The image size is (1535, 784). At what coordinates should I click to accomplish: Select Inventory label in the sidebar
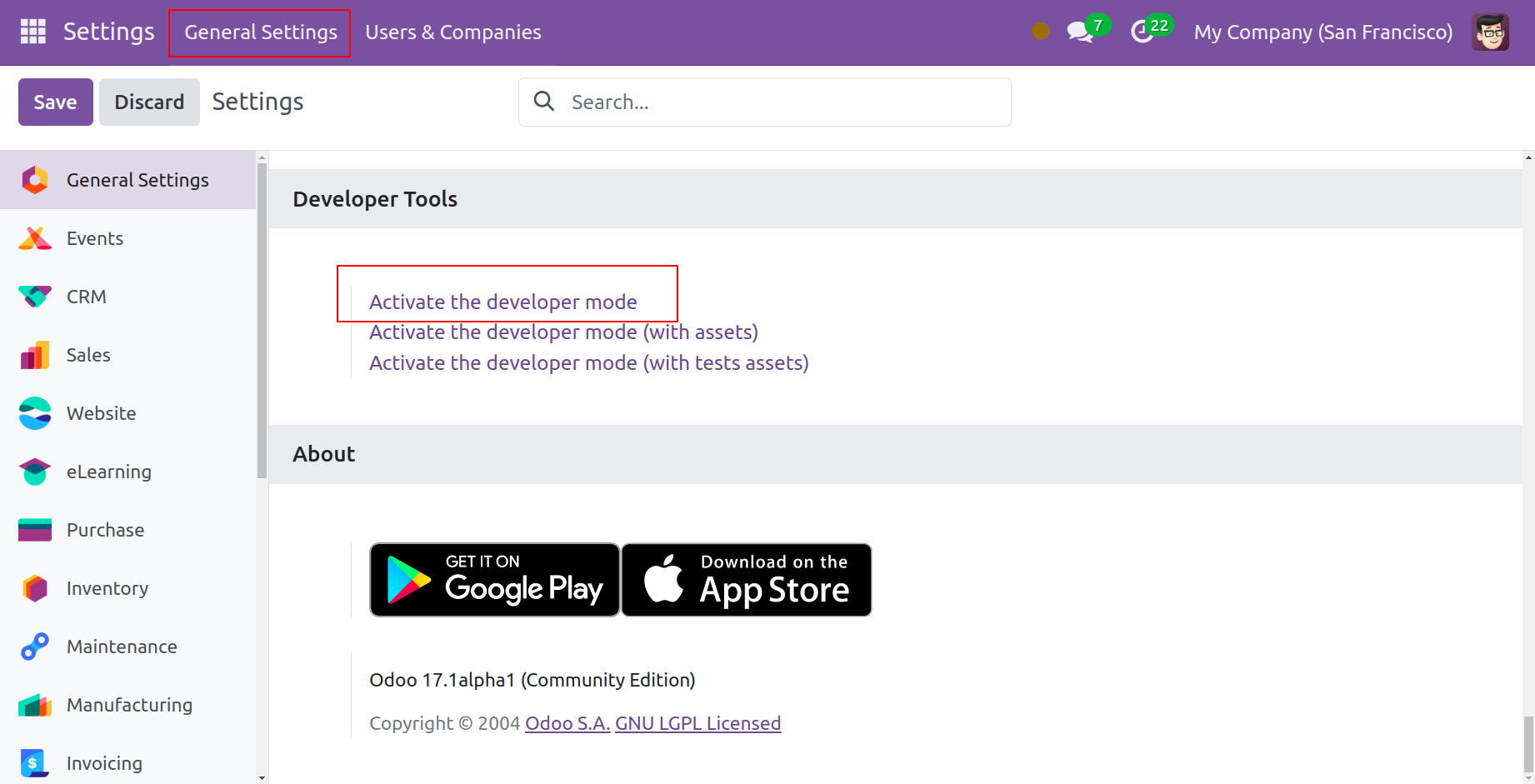(x=107, y=588)
